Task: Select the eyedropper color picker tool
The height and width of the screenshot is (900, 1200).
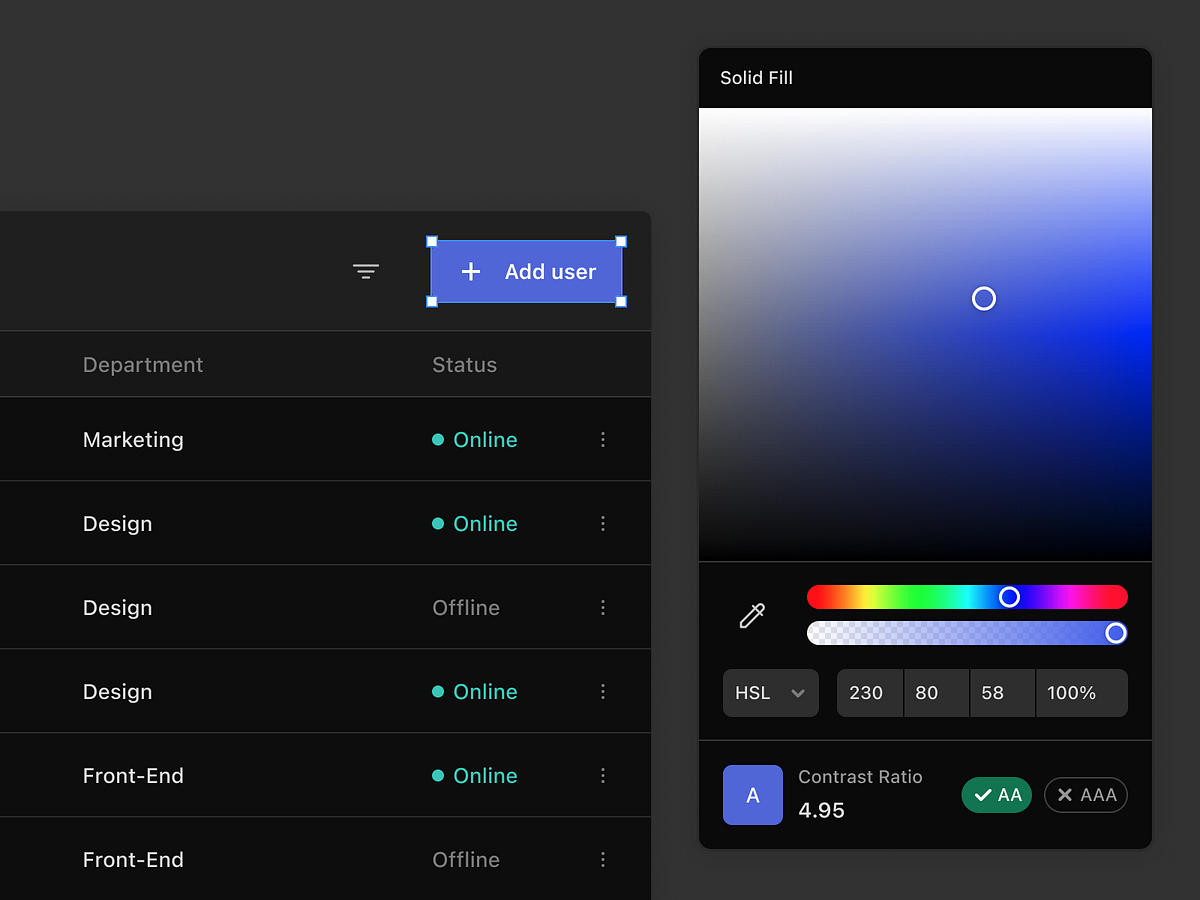Action: 751,615
